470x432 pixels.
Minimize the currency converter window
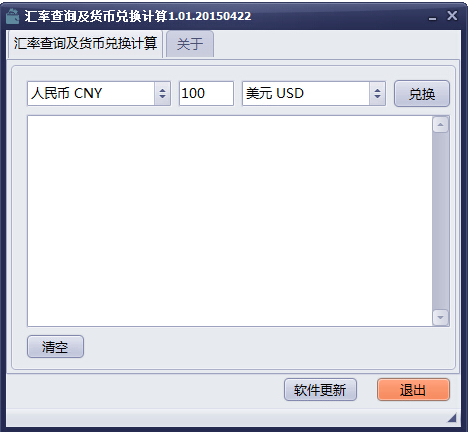(432, 17)
